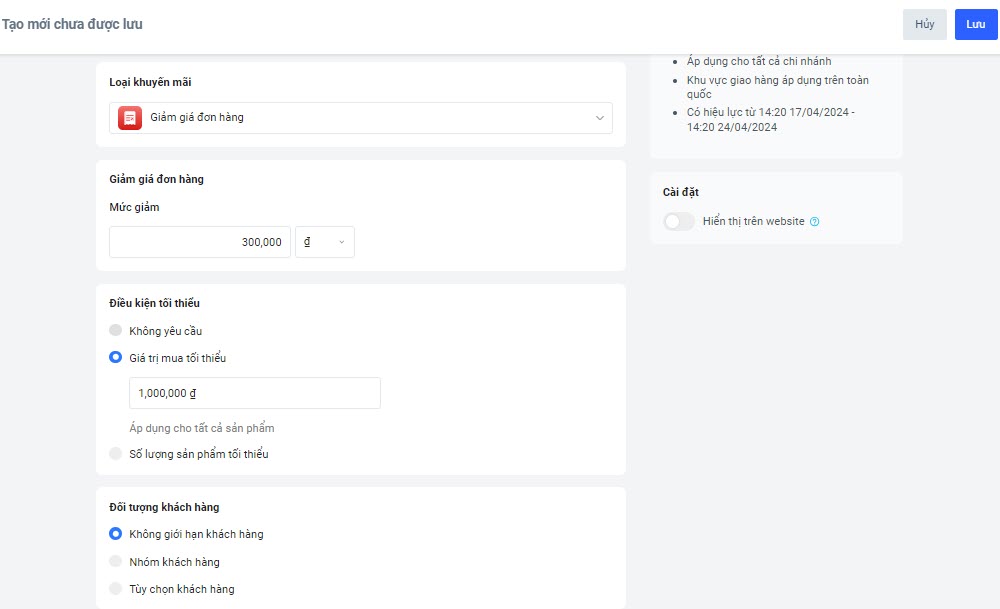The width and height of the screenshot is (1000, 609).
Task: Pick the Tùy chọn khách hàng option
Action: [116, 589]
